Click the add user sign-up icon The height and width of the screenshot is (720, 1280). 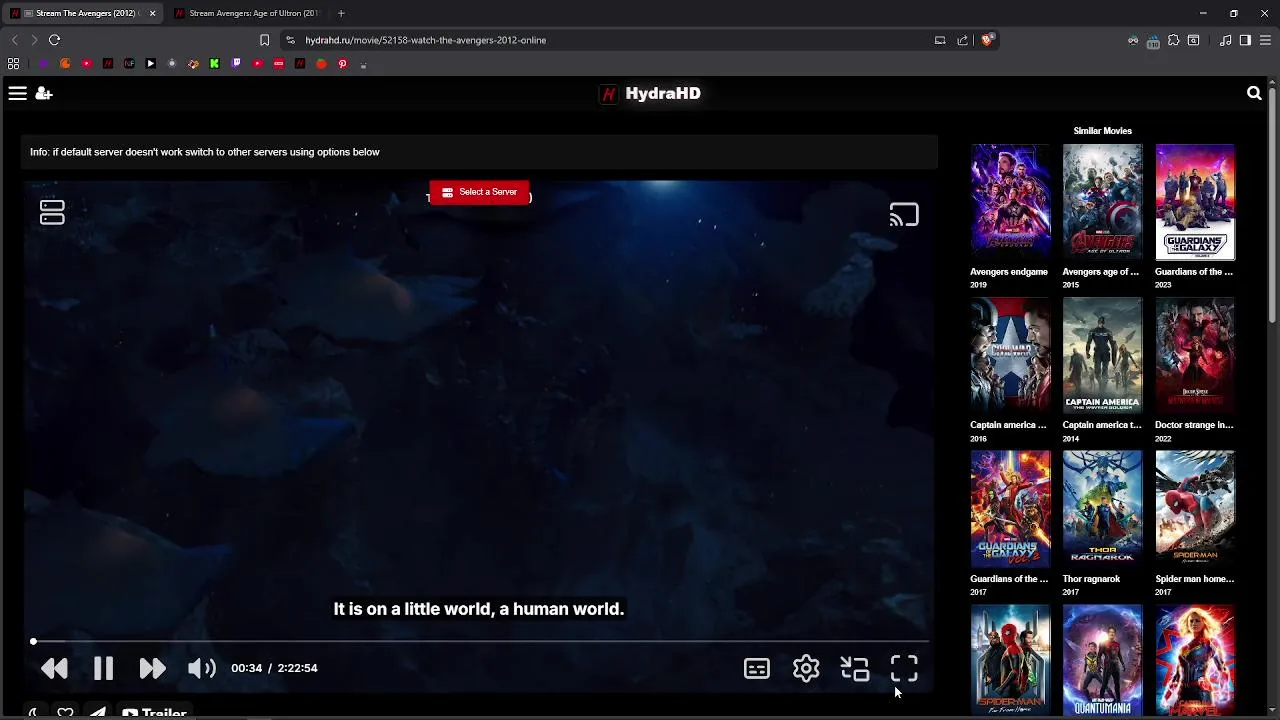44,93
